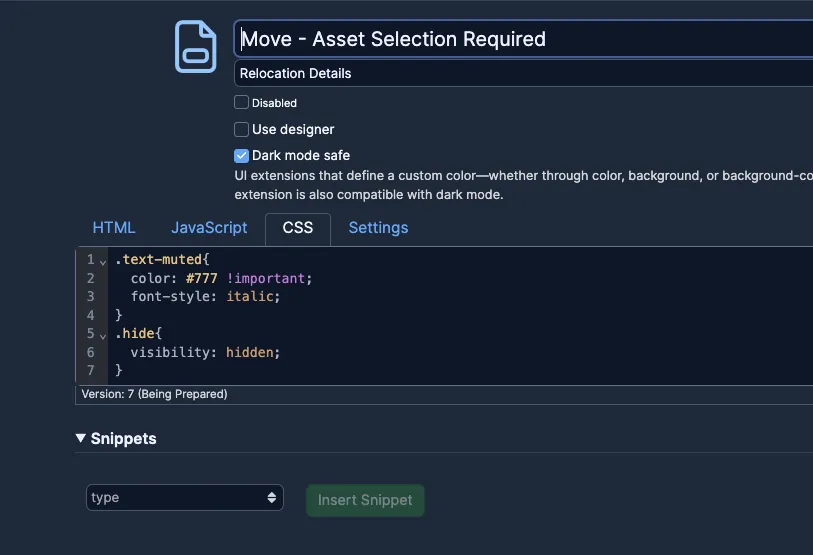Switch to the HTML tab
This screenshot has height=555, width=813.
click(x=114, y=228)
